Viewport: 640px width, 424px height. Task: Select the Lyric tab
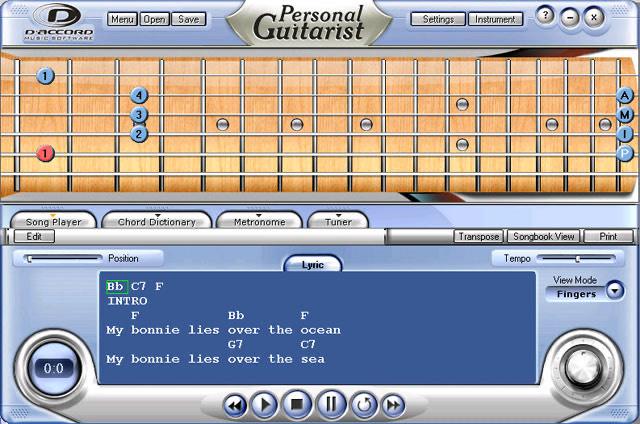pos(313,265)
